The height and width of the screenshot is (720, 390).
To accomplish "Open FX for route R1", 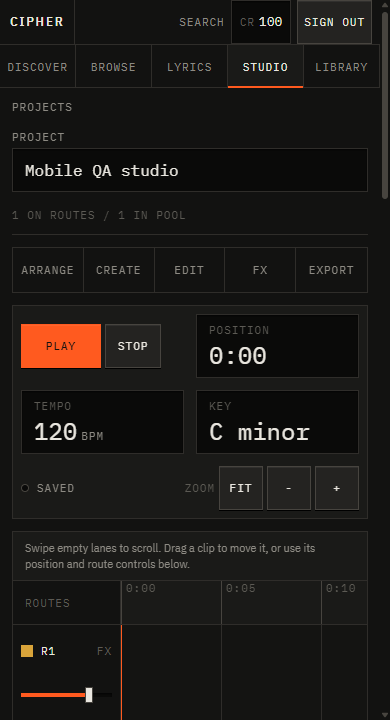I will click(104, 651).
